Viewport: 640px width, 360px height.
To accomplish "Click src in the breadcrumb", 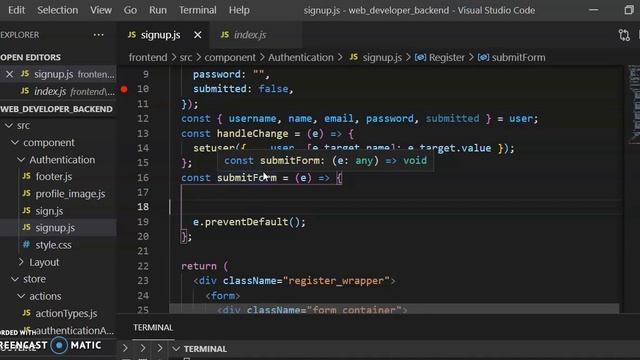I will pyautogui.click(x=186, y=58).
